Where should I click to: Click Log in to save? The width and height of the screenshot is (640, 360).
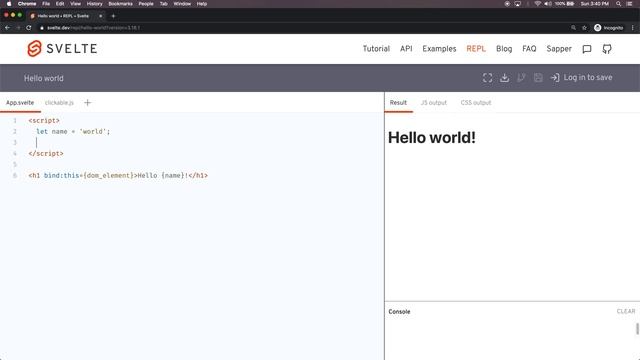(582, 78)
